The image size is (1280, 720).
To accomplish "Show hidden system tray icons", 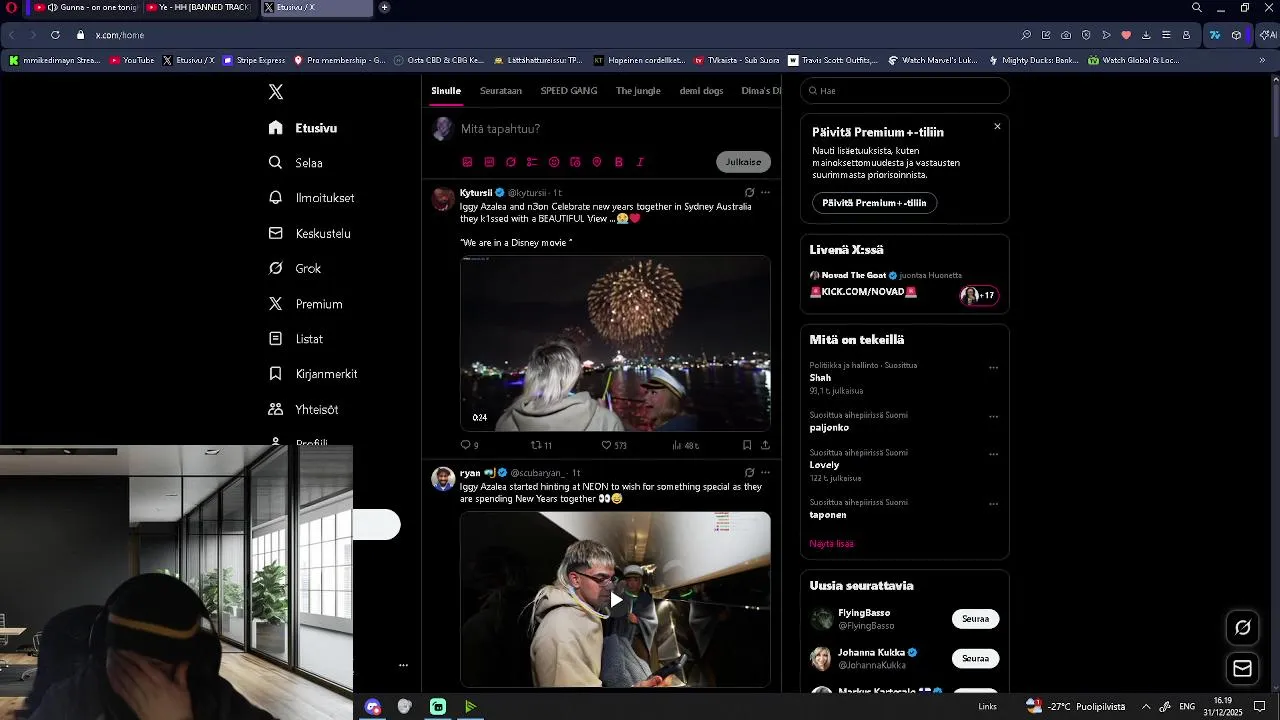I will click(x=1146, y=706).
